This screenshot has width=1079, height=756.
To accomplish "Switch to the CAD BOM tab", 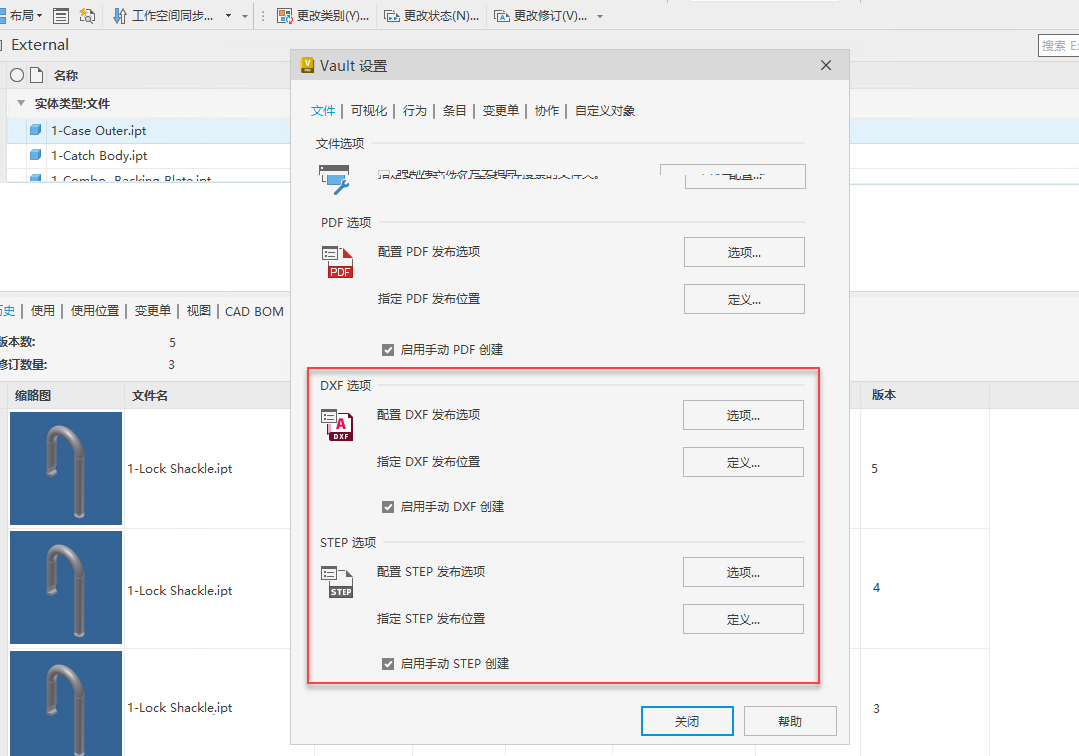I will tap(255, 312).
